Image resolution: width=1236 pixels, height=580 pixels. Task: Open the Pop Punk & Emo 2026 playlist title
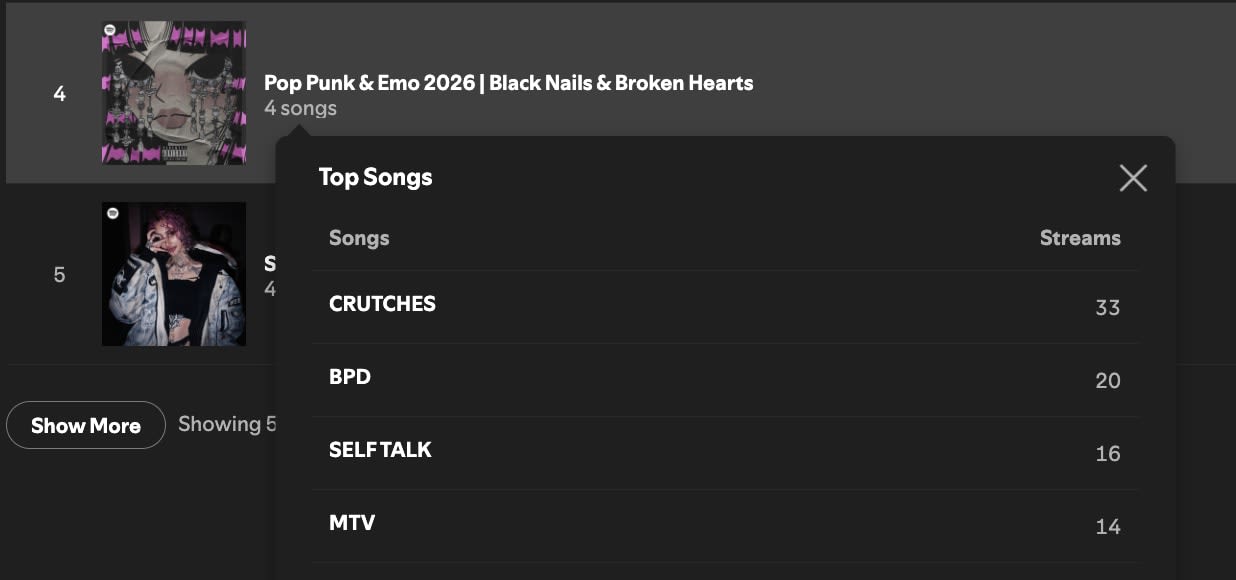[x=508, y=83]
